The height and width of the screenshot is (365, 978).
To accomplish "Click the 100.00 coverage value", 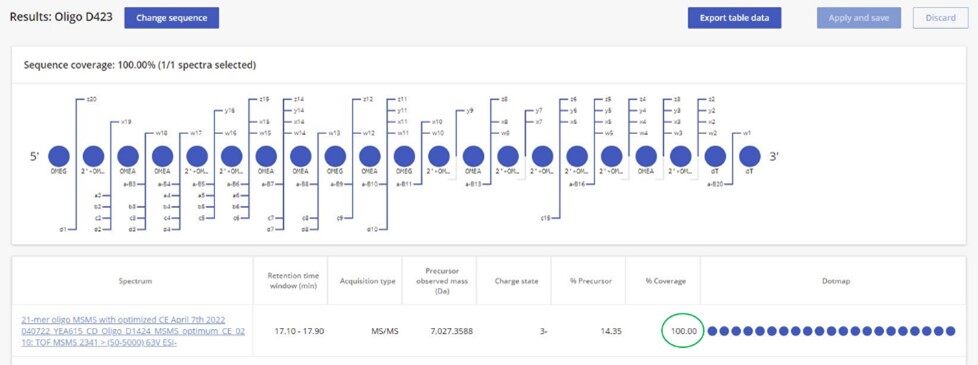I will (x=684, y=331).
